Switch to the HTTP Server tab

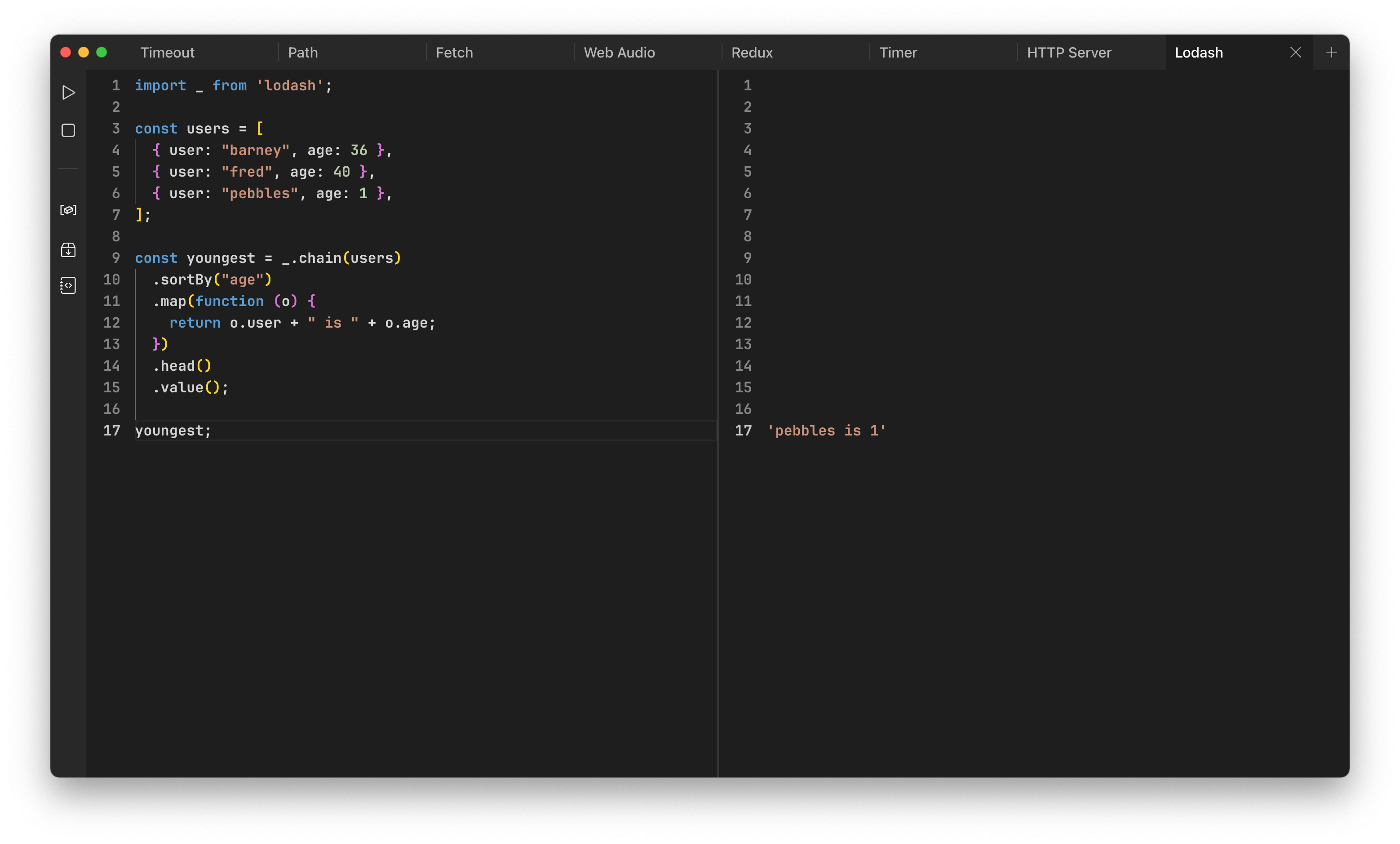click(x=1069, y=53)
